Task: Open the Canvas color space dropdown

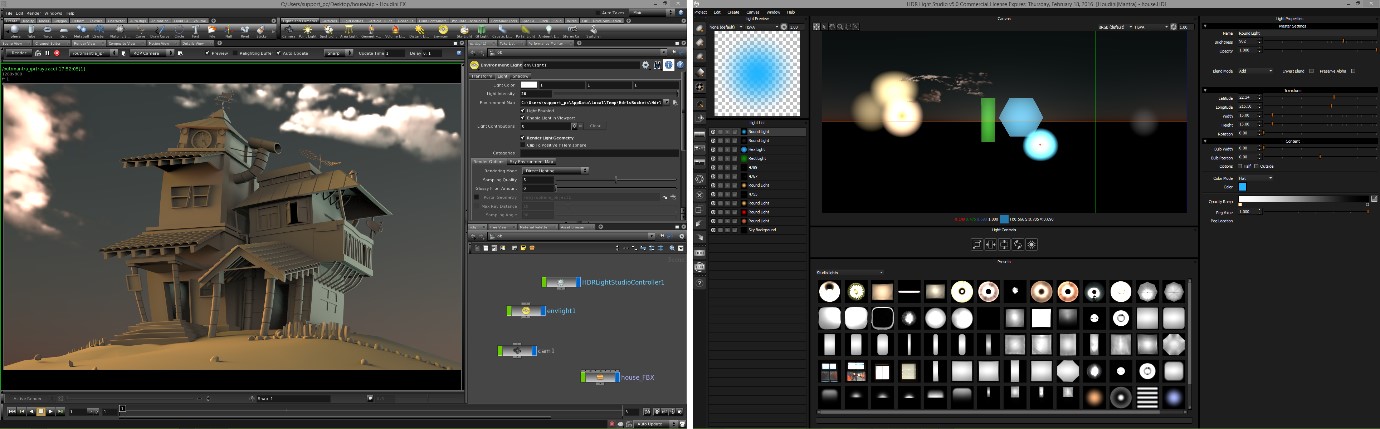Action: click(1115, 27)
